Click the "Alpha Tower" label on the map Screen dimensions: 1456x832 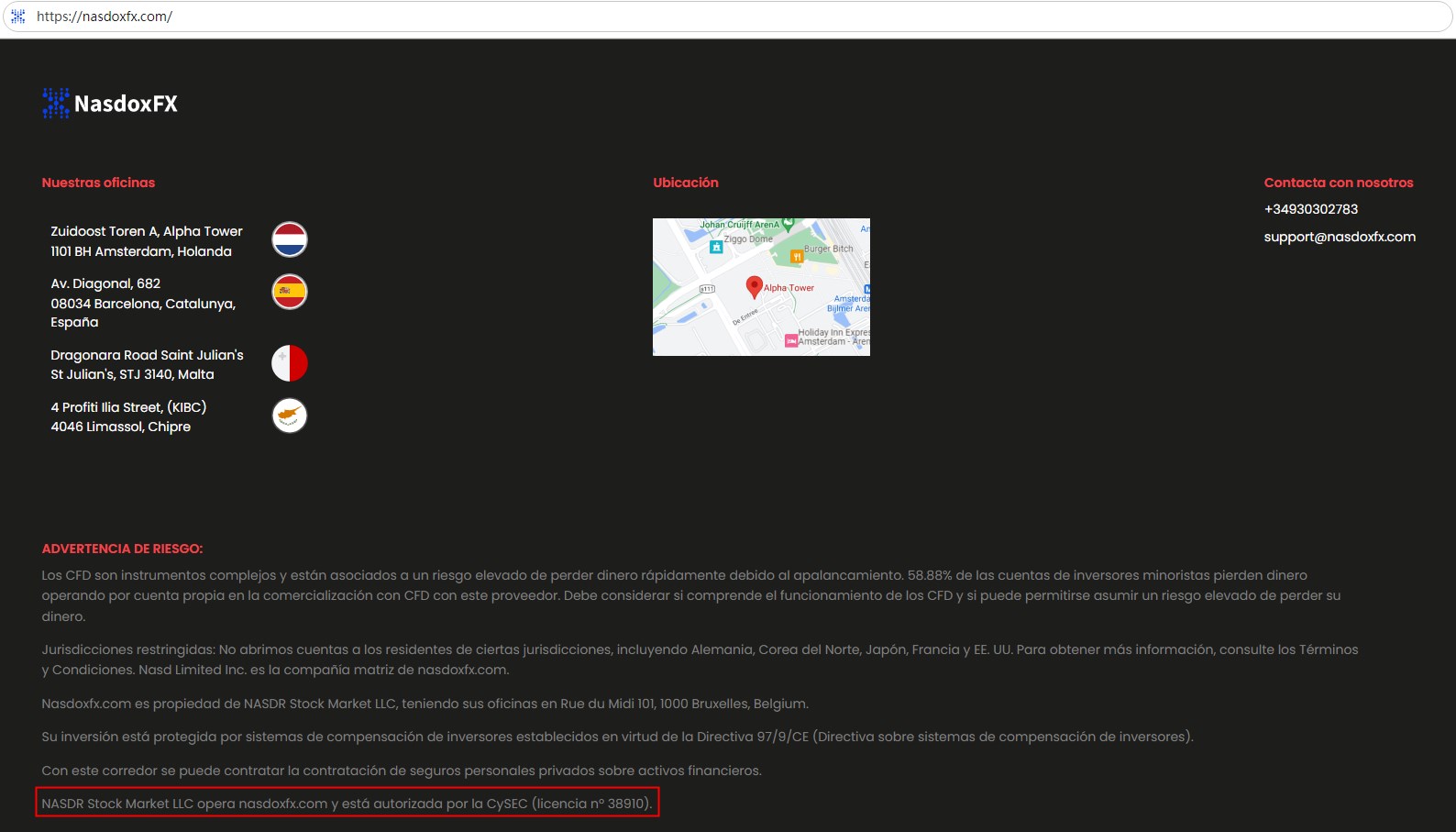click(789, 288)
